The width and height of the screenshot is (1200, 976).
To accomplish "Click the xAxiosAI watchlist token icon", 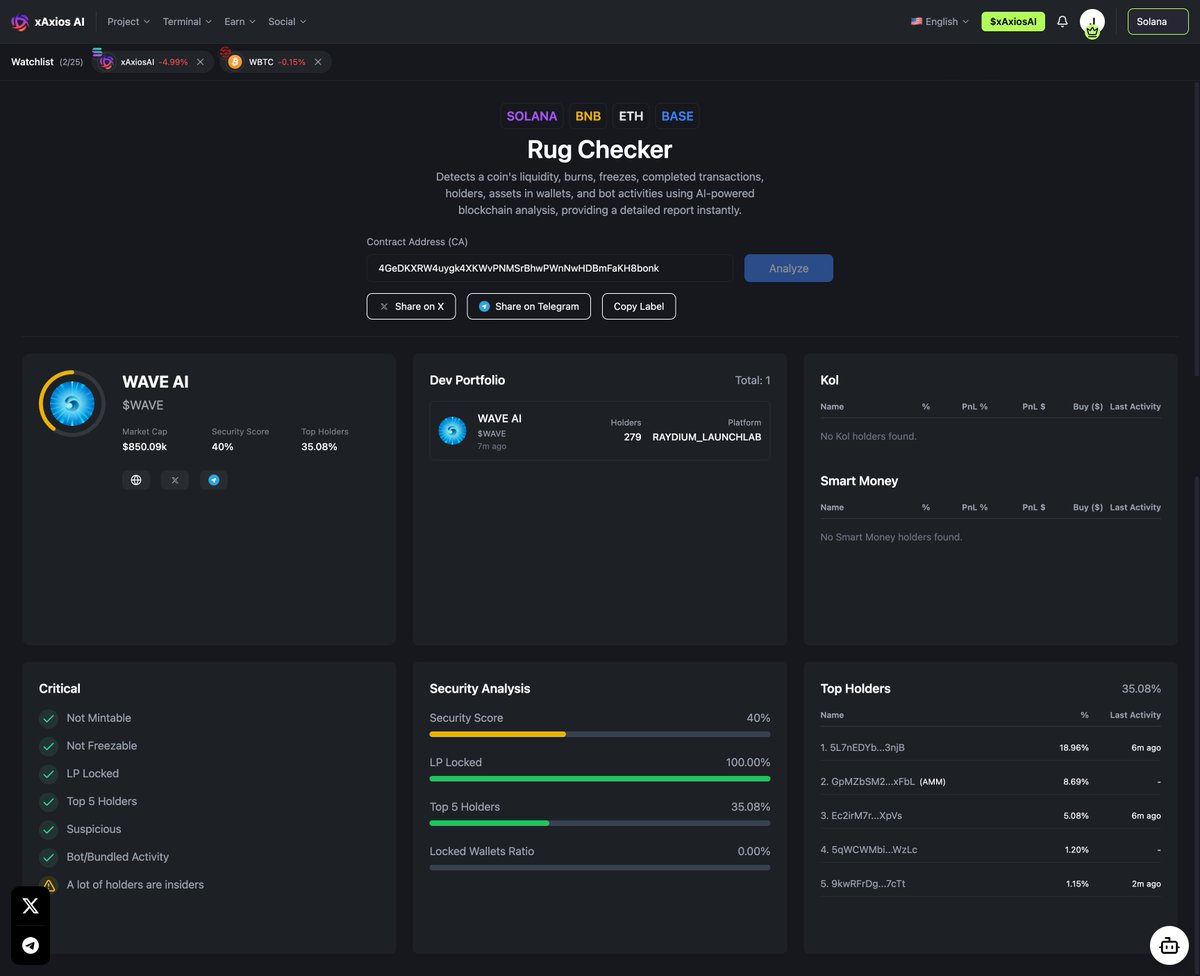I will pos(106,62).
